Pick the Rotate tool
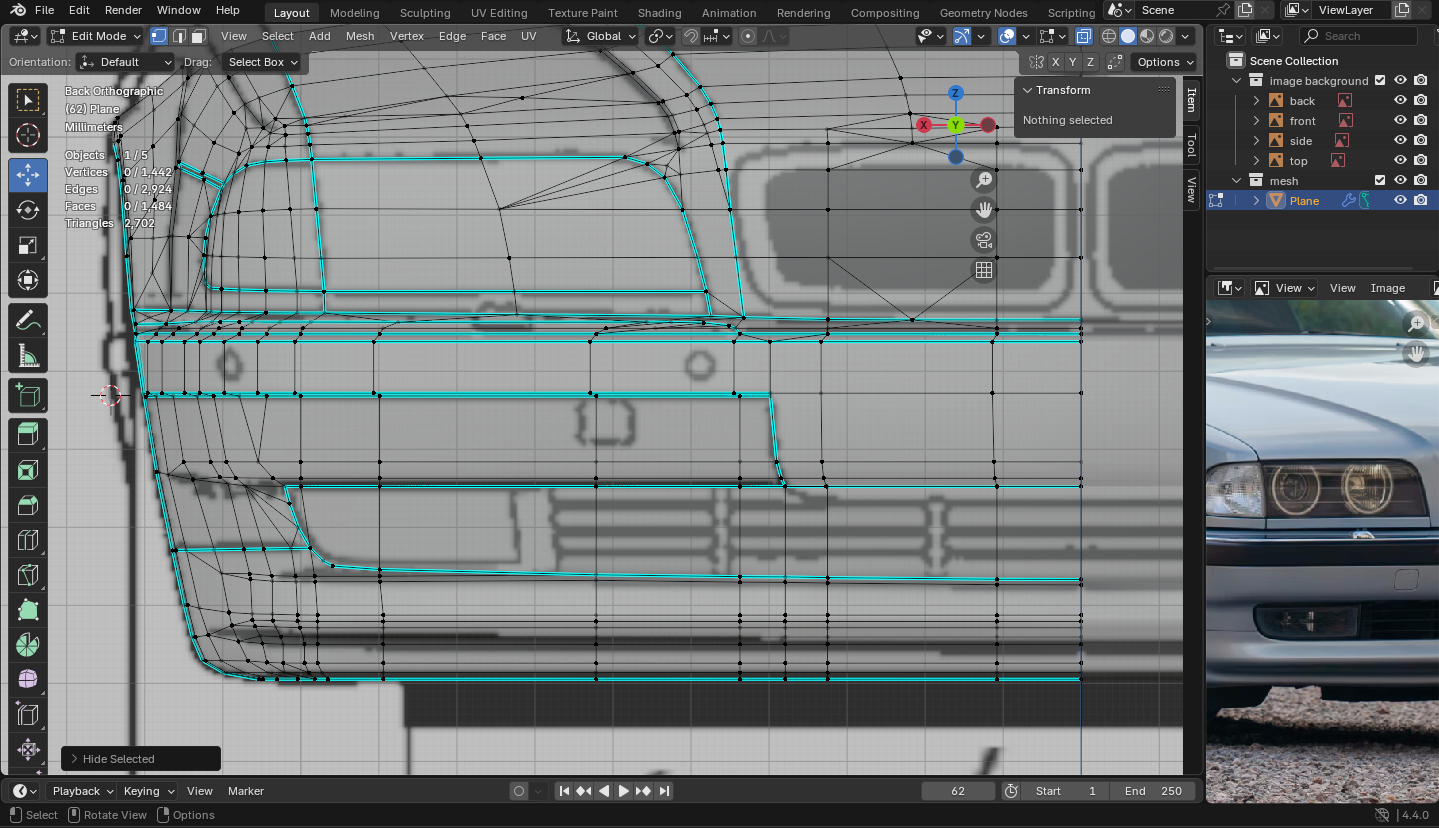1439x828 pixels. point(28,210)
